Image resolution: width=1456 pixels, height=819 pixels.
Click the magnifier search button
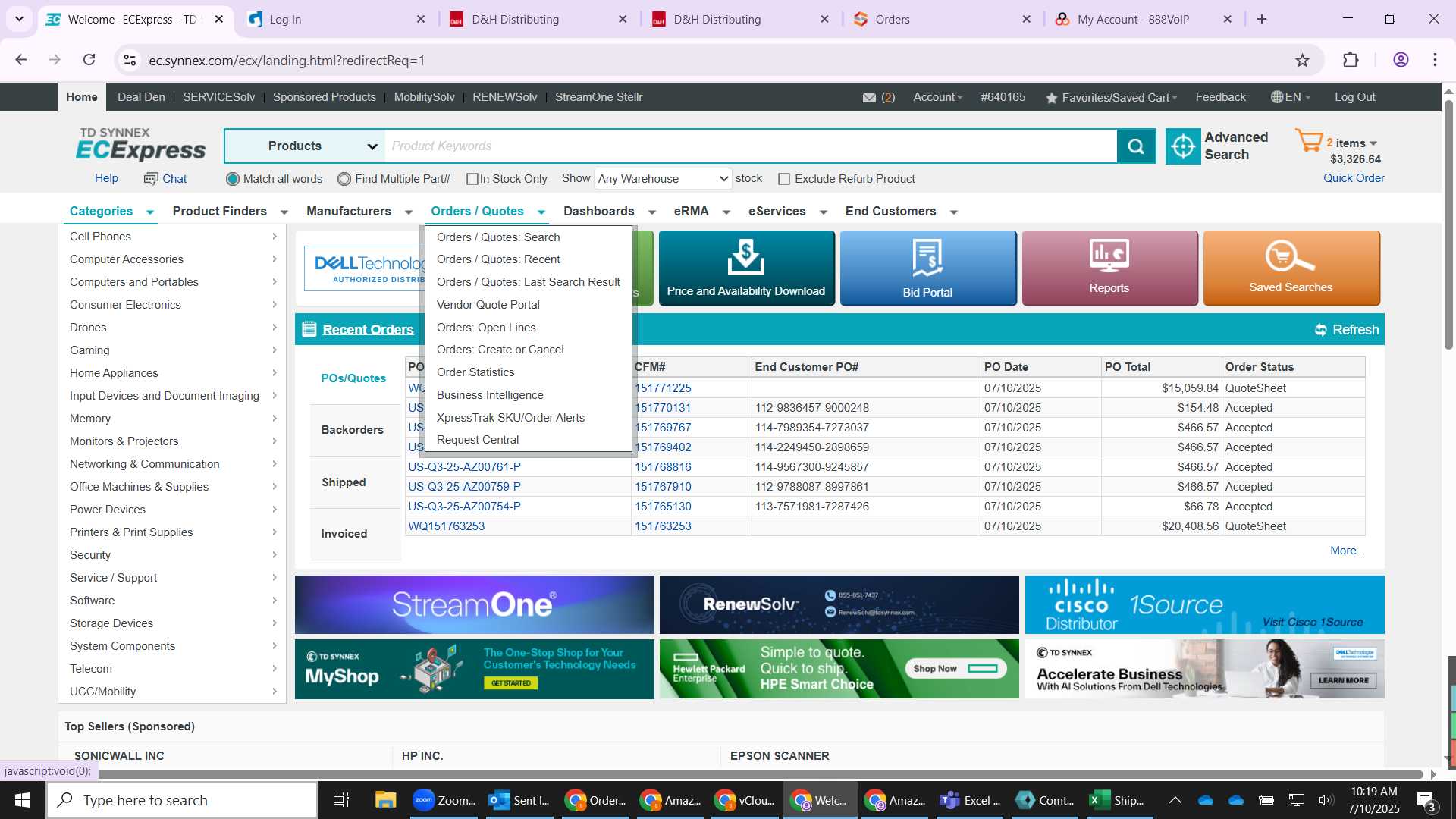1135,146
